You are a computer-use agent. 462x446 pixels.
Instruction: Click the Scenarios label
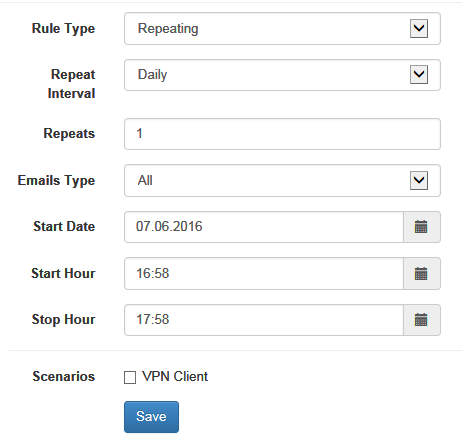(64, 376)
